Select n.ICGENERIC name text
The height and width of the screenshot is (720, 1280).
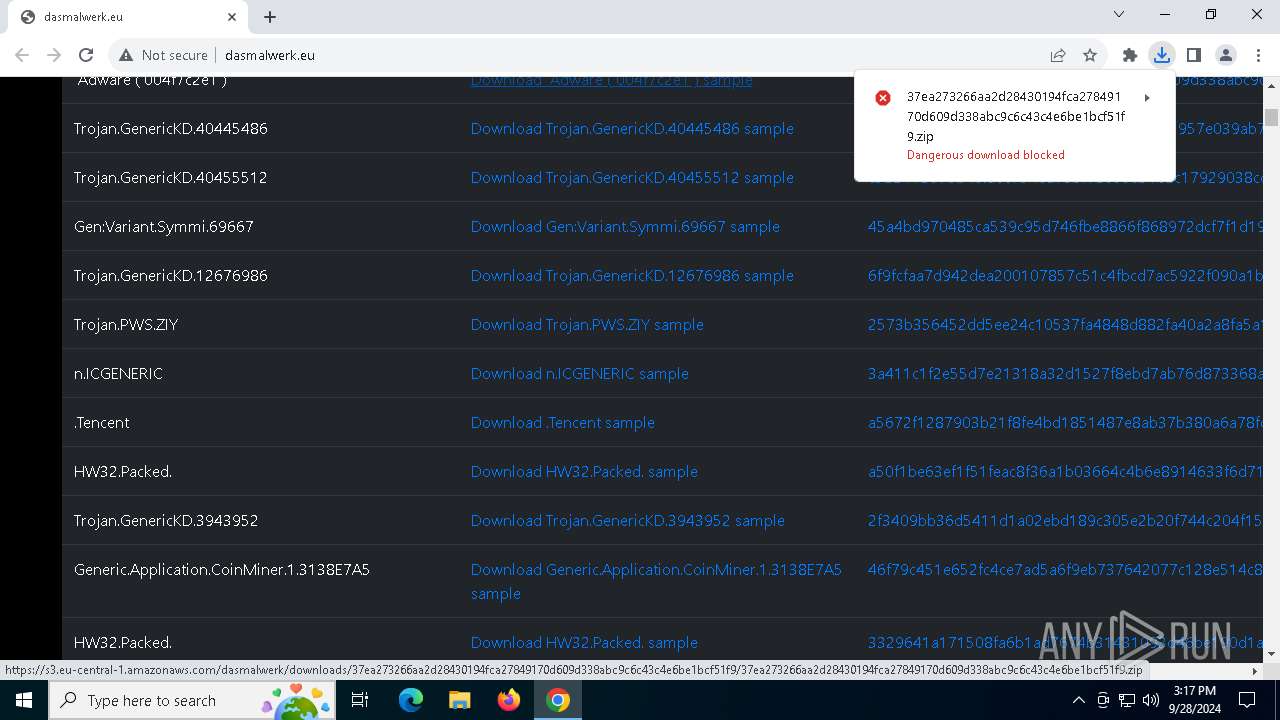(118, 373)
